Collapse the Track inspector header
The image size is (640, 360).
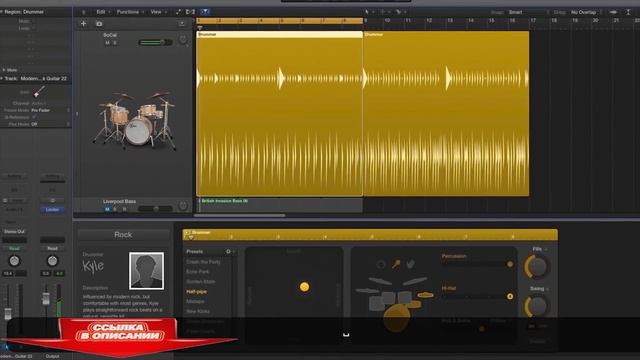2,78
